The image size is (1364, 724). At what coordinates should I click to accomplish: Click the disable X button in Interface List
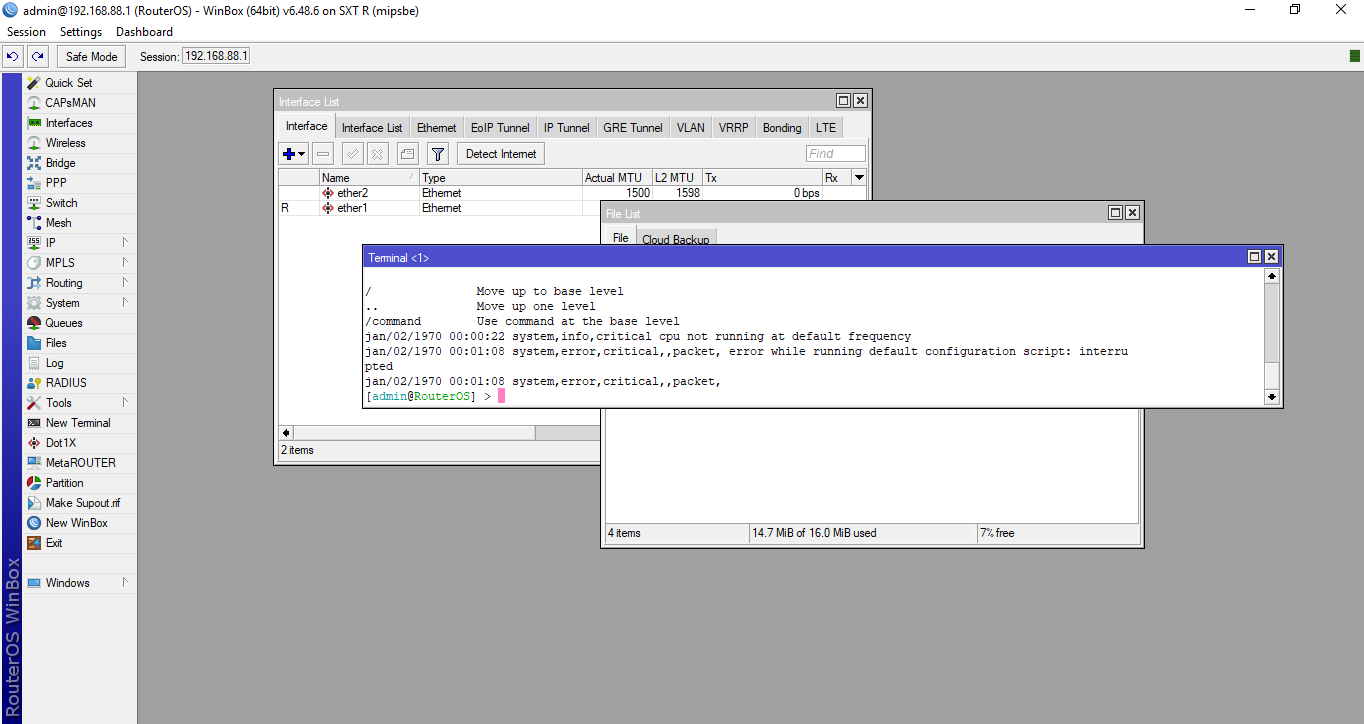tap(377, 154)
